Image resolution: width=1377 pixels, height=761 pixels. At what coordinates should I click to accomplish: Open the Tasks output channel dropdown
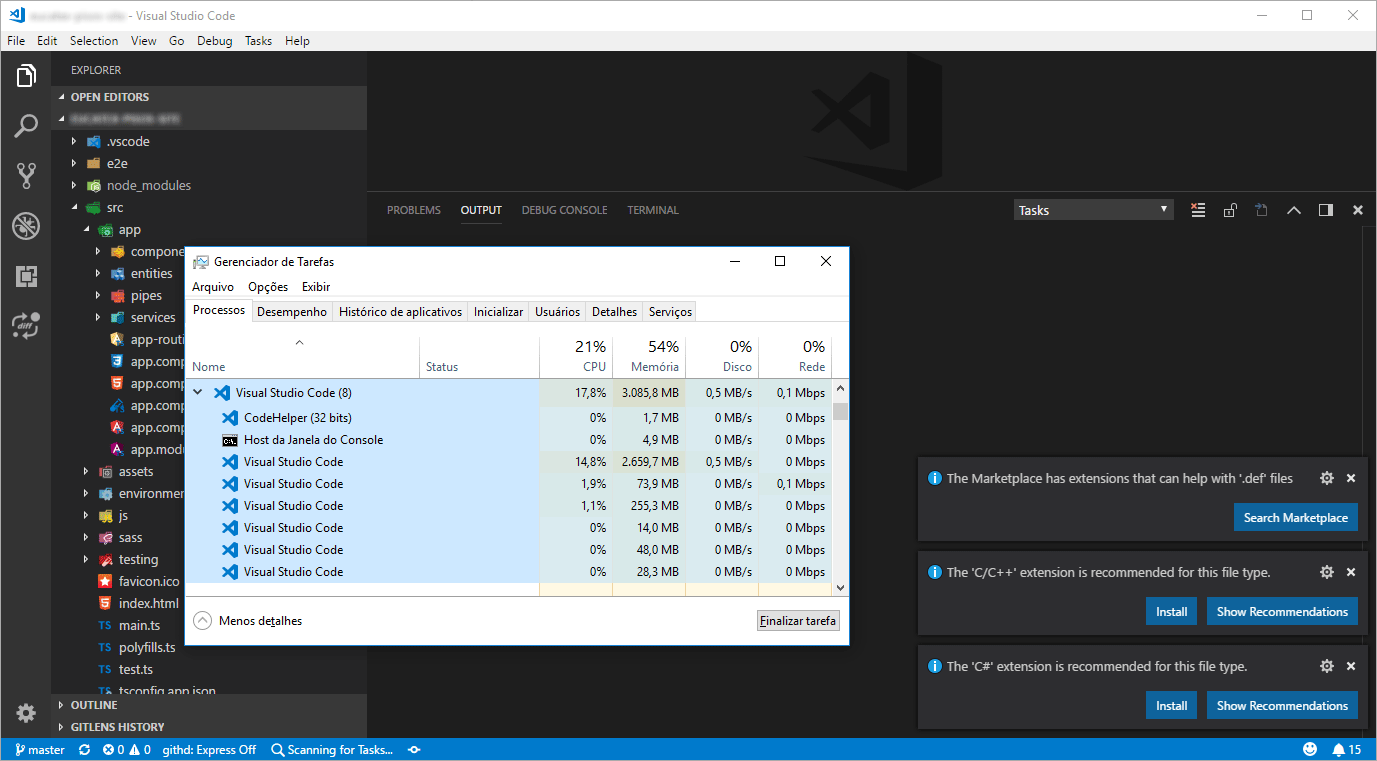(1093, 210)
